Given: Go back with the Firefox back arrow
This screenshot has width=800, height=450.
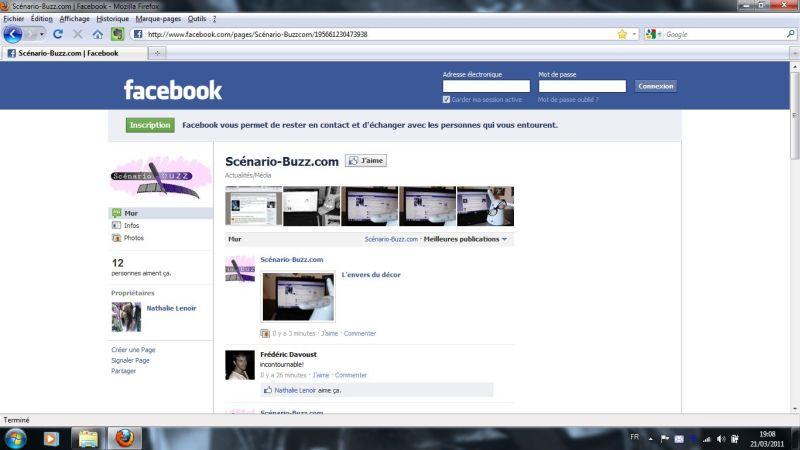Looking at the screenshot, I should (x=12, y=34).
